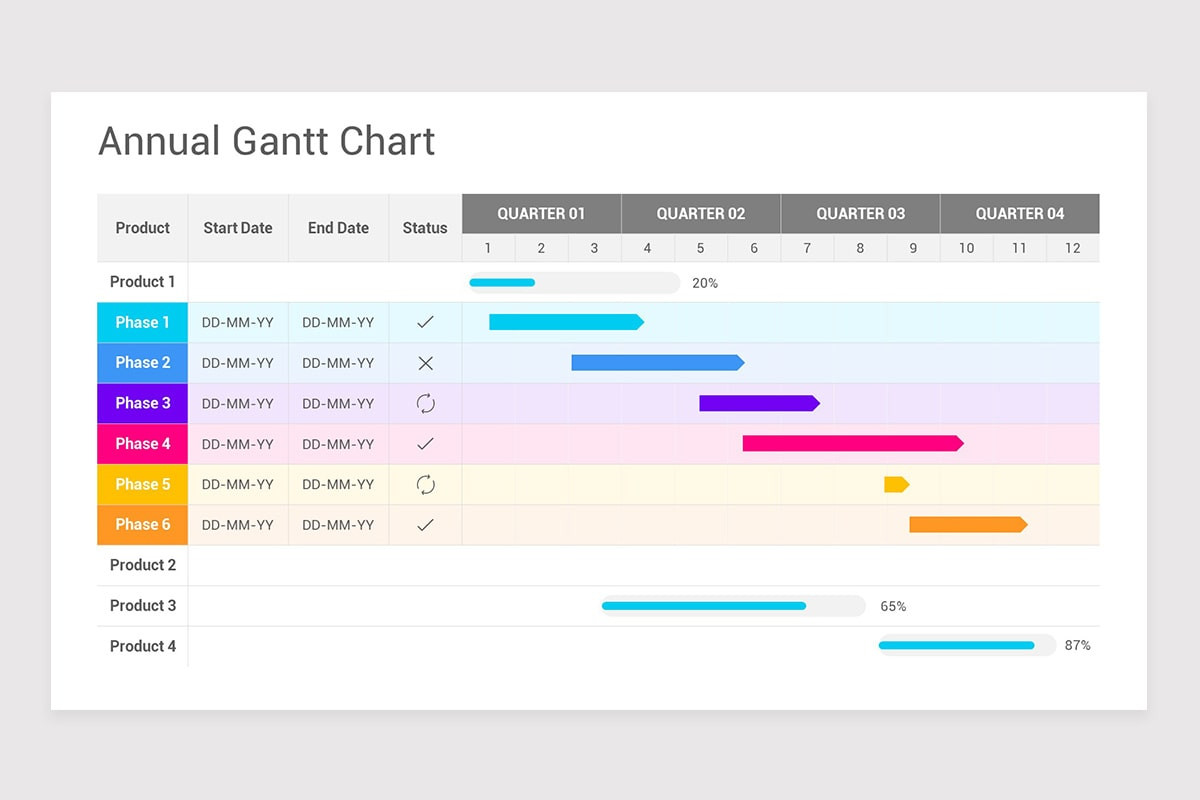The width and height of the screenshot is (1200, 800).
Task: Select the QUARTER 01 column header
Action: [541, 213]
